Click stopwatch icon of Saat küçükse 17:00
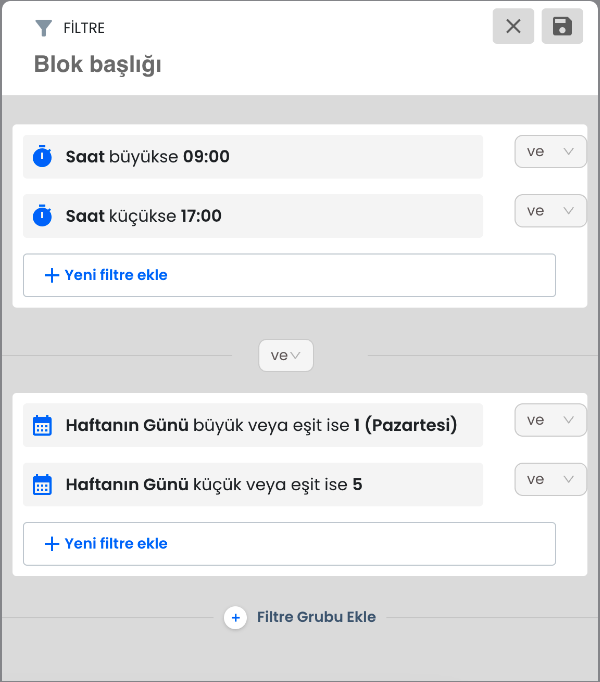The height and width of the screenshot is (682, 600). point(42,216)
